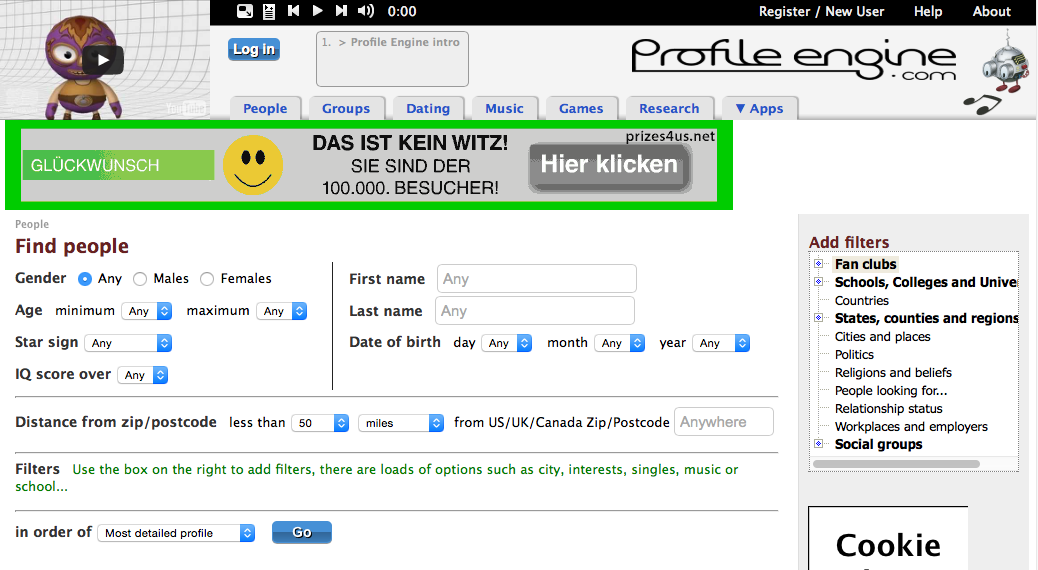
Task: Click into the Last name field
Action: [535, 310]
